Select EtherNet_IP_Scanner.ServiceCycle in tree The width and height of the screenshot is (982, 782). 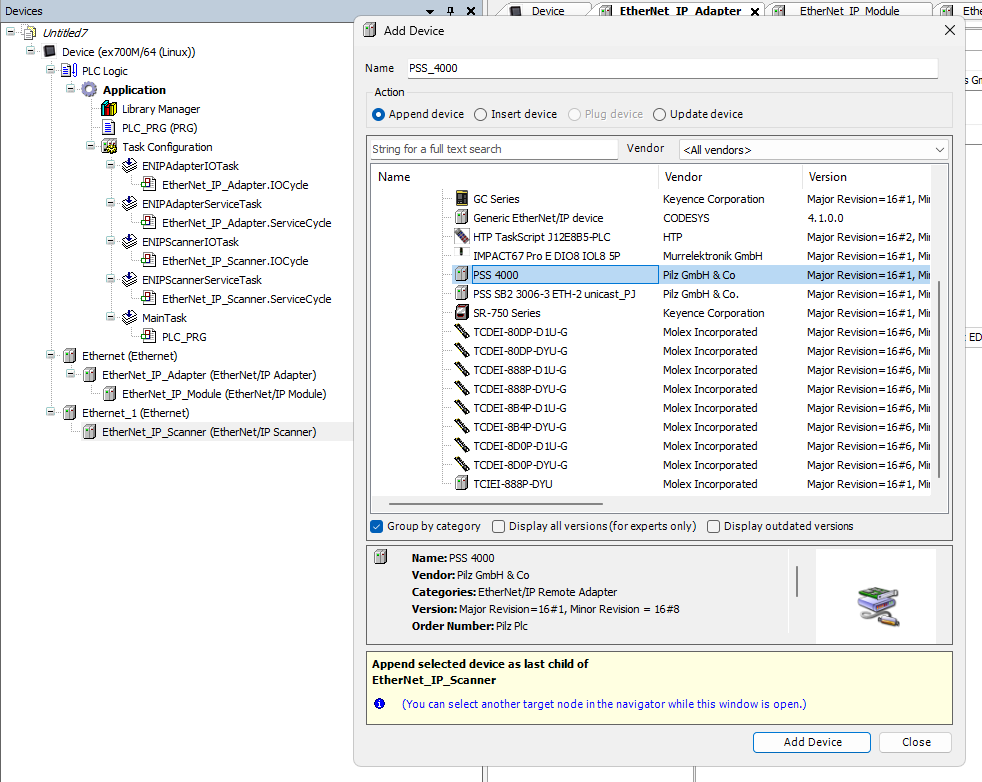coord(246,299)
